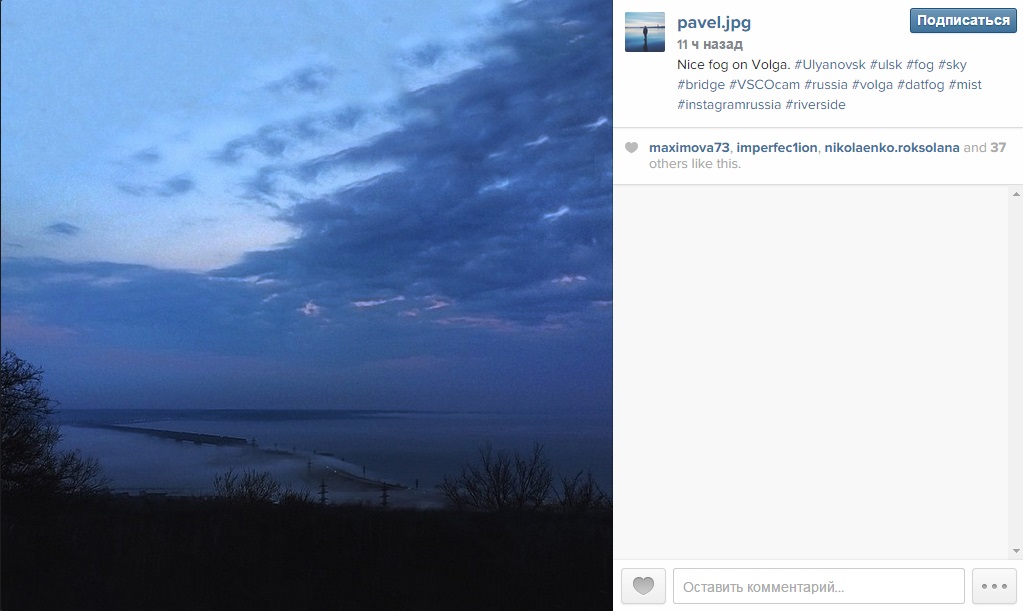Open the #Ulyanovsk hashtag
The height and width of the screenshot is (611, 1023).
click(x=829, y=65)
